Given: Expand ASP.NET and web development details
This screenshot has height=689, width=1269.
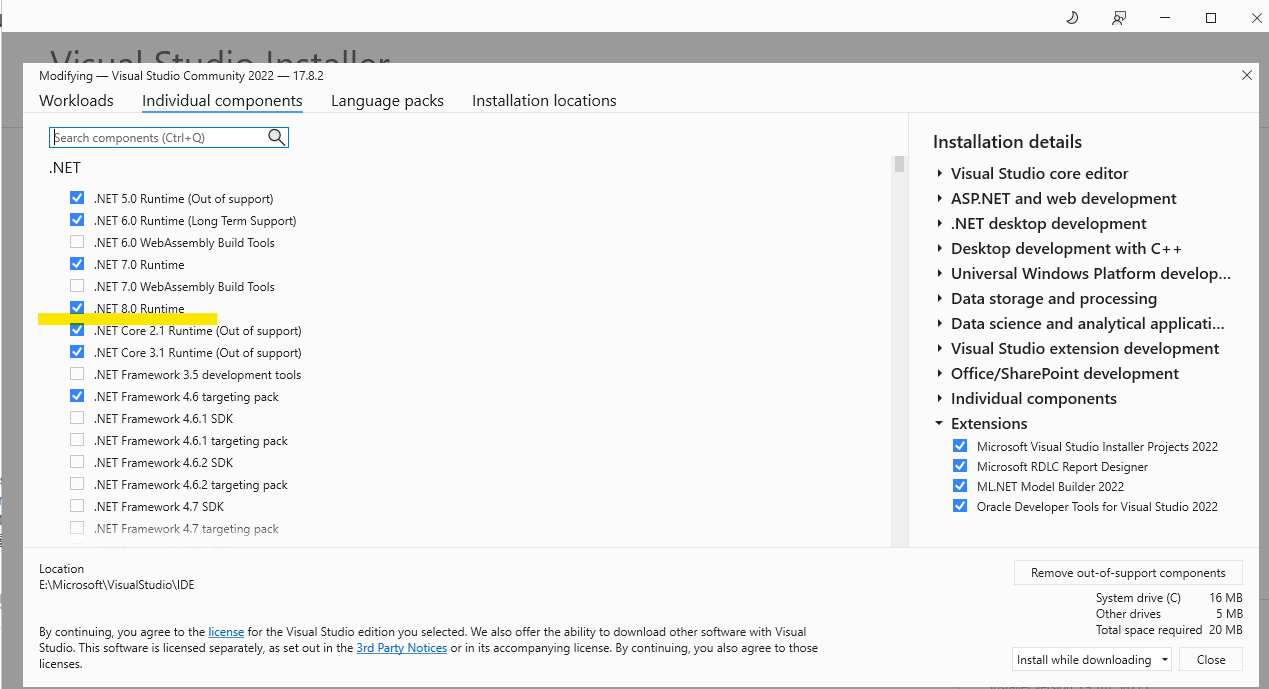Looking at the screenshot, I should pos(940,198).
